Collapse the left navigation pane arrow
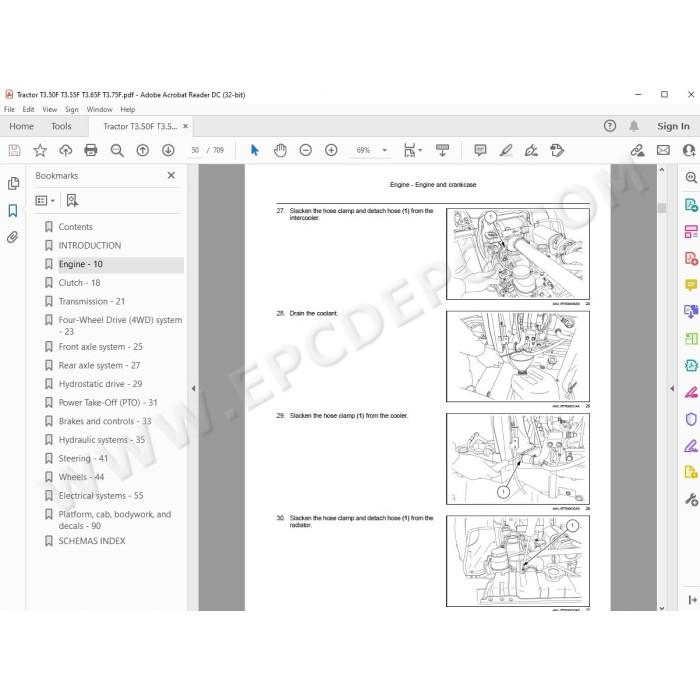This screenshot has height=700, width=700. coord(193,388)
